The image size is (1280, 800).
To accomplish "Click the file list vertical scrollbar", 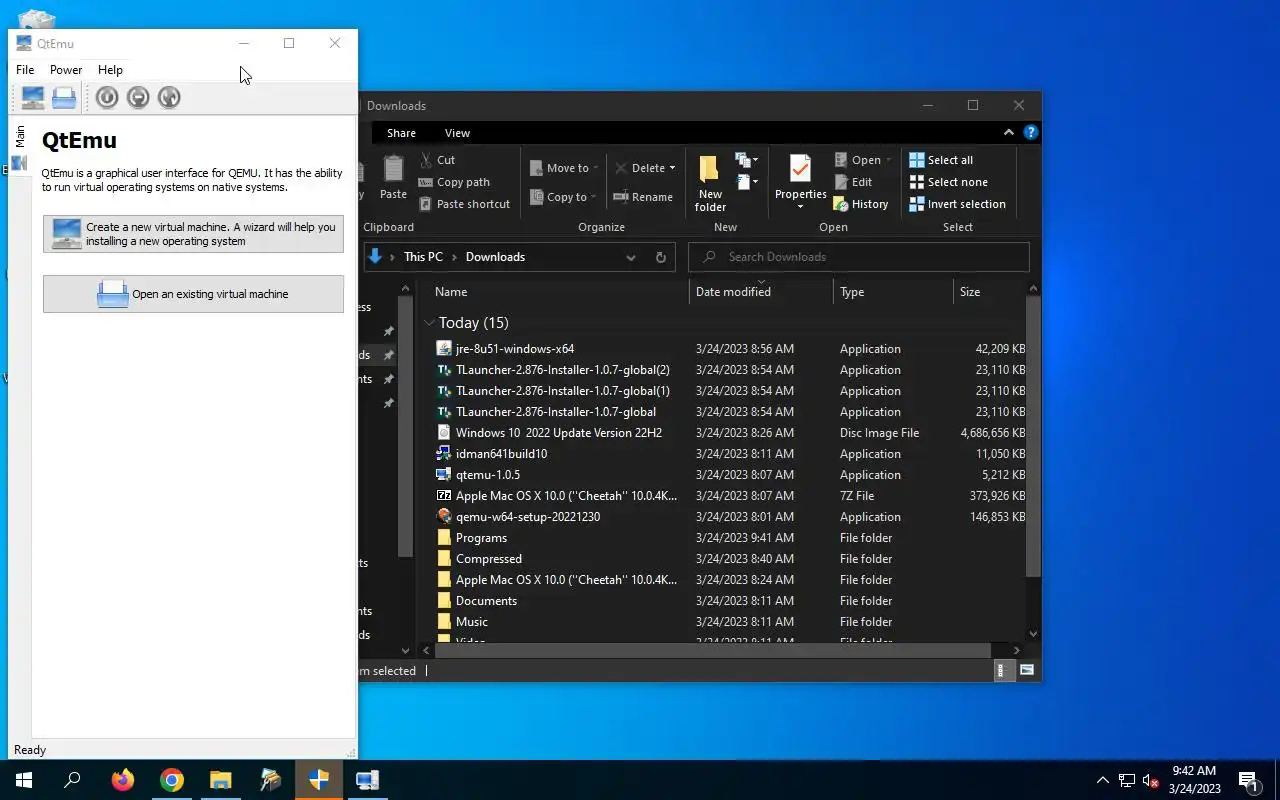I will point(1033,436).
